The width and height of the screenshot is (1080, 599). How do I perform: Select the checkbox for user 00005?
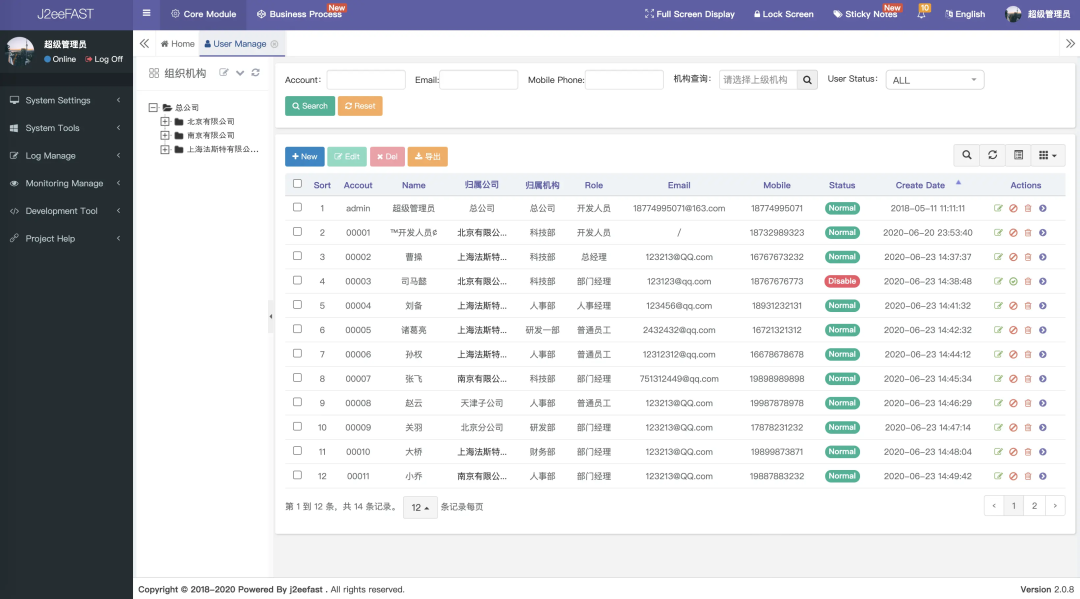pyautogui.click(x=297, y=330)
